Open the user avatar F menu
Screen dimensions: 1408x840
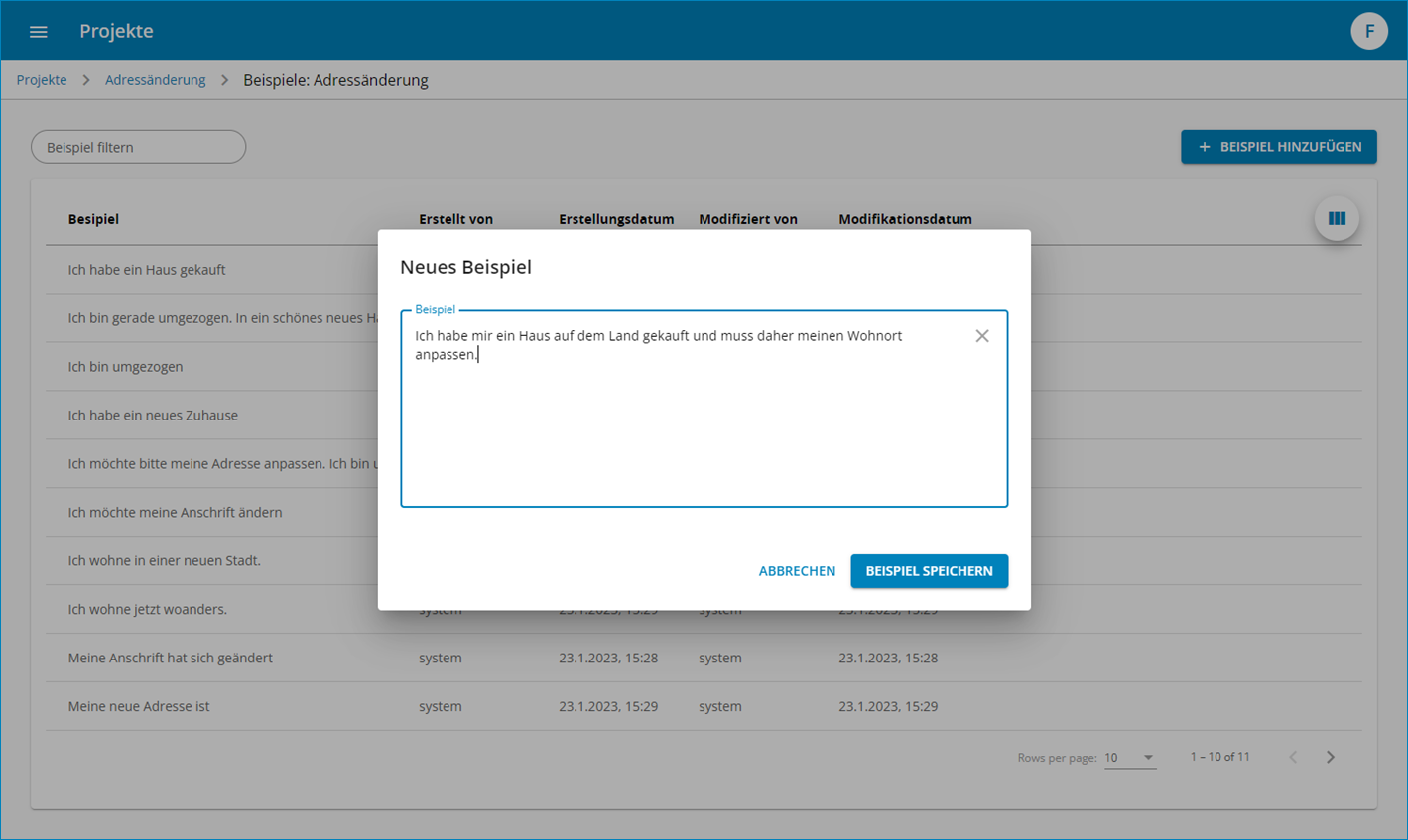1369,31
